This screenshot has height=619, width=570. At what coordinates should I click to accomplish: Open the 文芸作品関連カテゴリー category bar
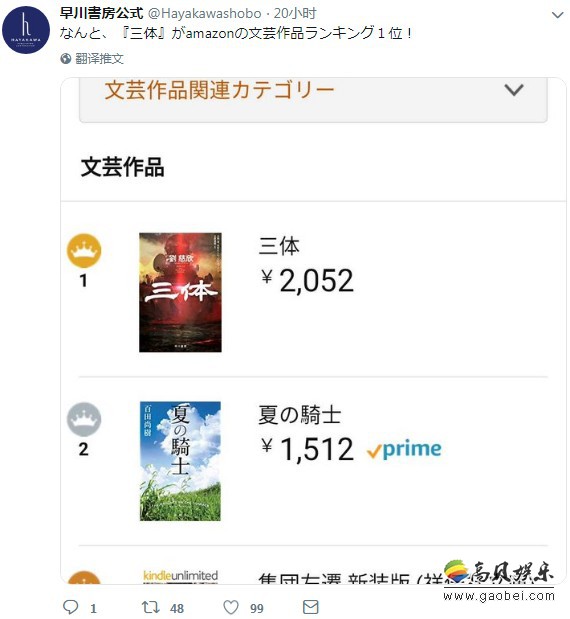point(313,100)
